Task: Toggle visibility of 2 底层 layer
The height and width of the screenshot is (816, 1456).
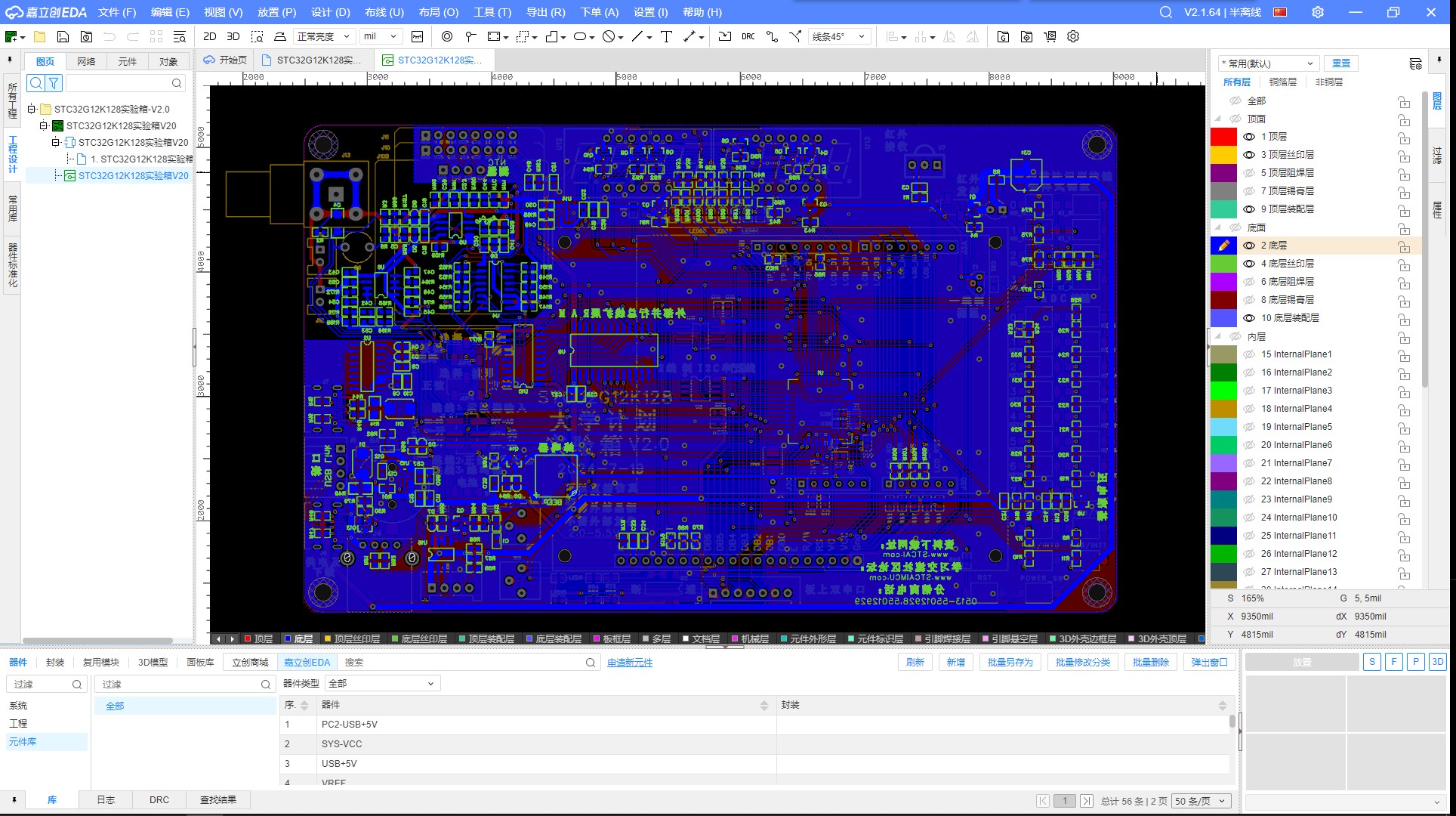Action: pyautogui.click(x=1248, y=246)
